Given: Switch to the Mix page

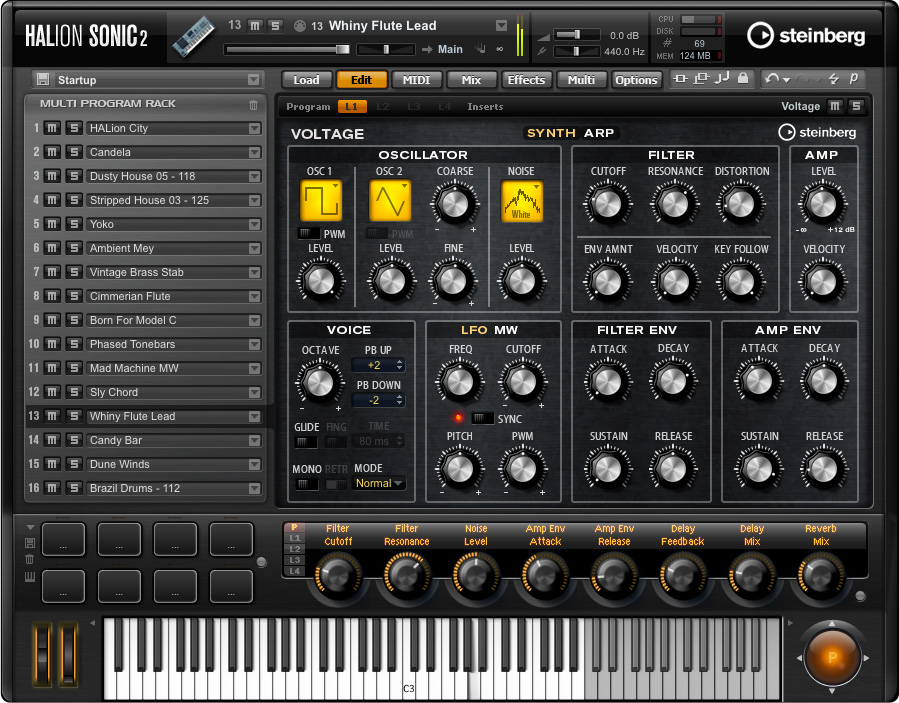Looking at the screenshot, I should pyautogui.click(x=471, y=80).
